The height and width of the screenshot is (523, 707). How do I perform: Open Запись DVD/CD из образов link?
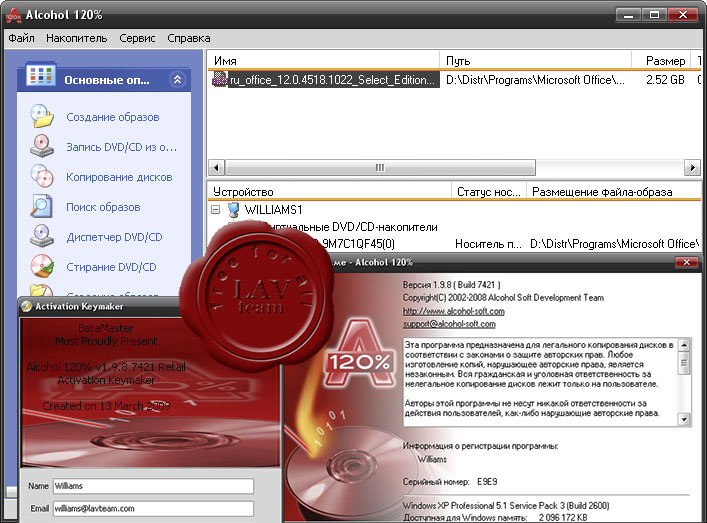coord(121,147)
